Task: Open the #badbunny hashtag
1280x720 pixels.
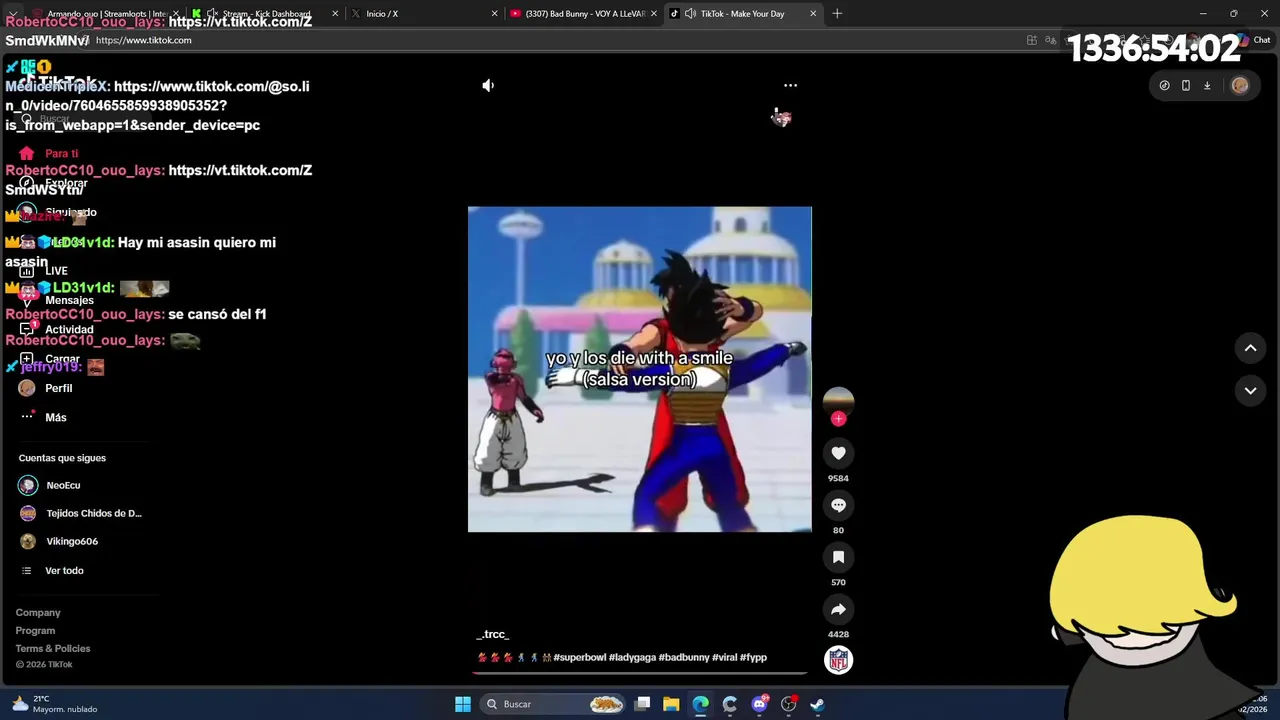Action: (x=684, y=657)
